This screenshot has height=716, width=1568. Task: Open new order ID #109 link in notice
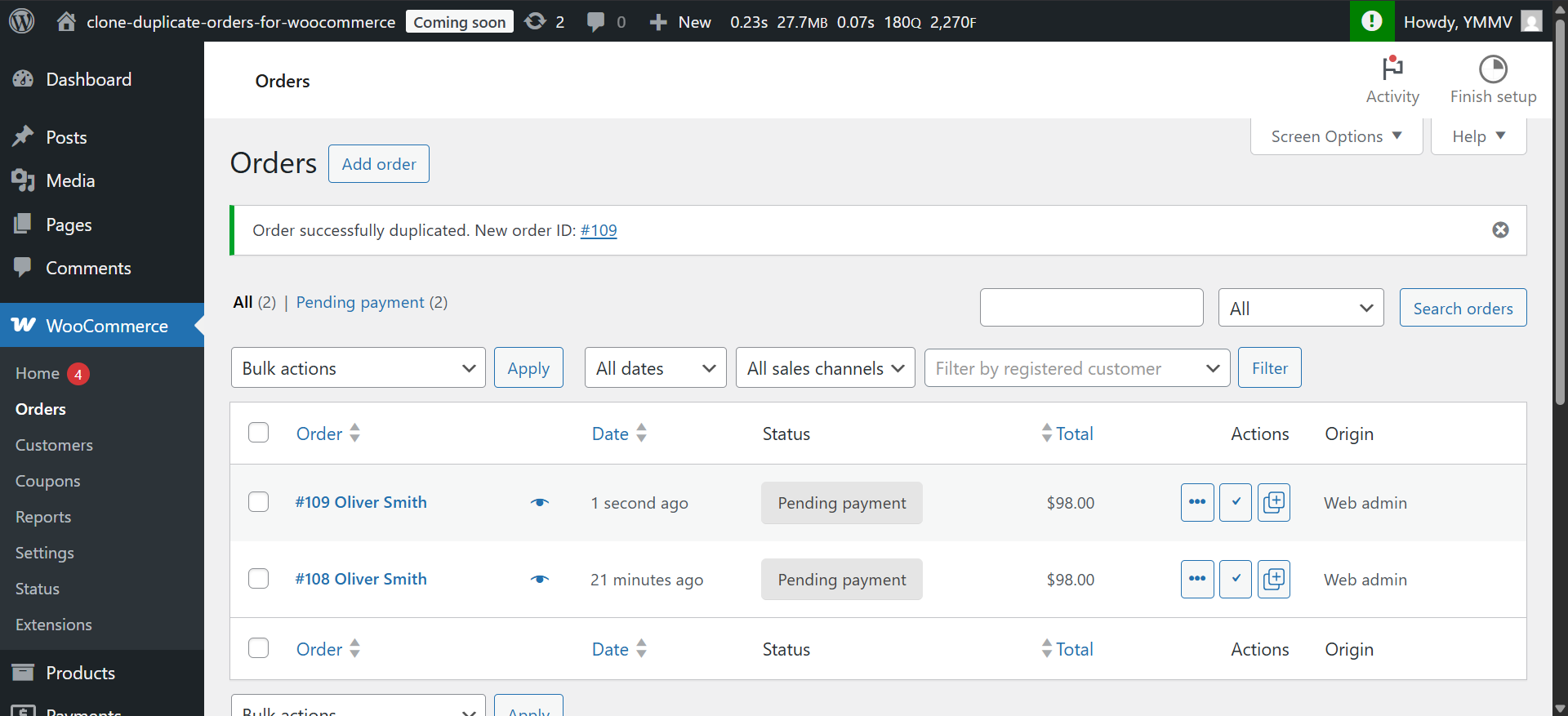click(599, 230)
